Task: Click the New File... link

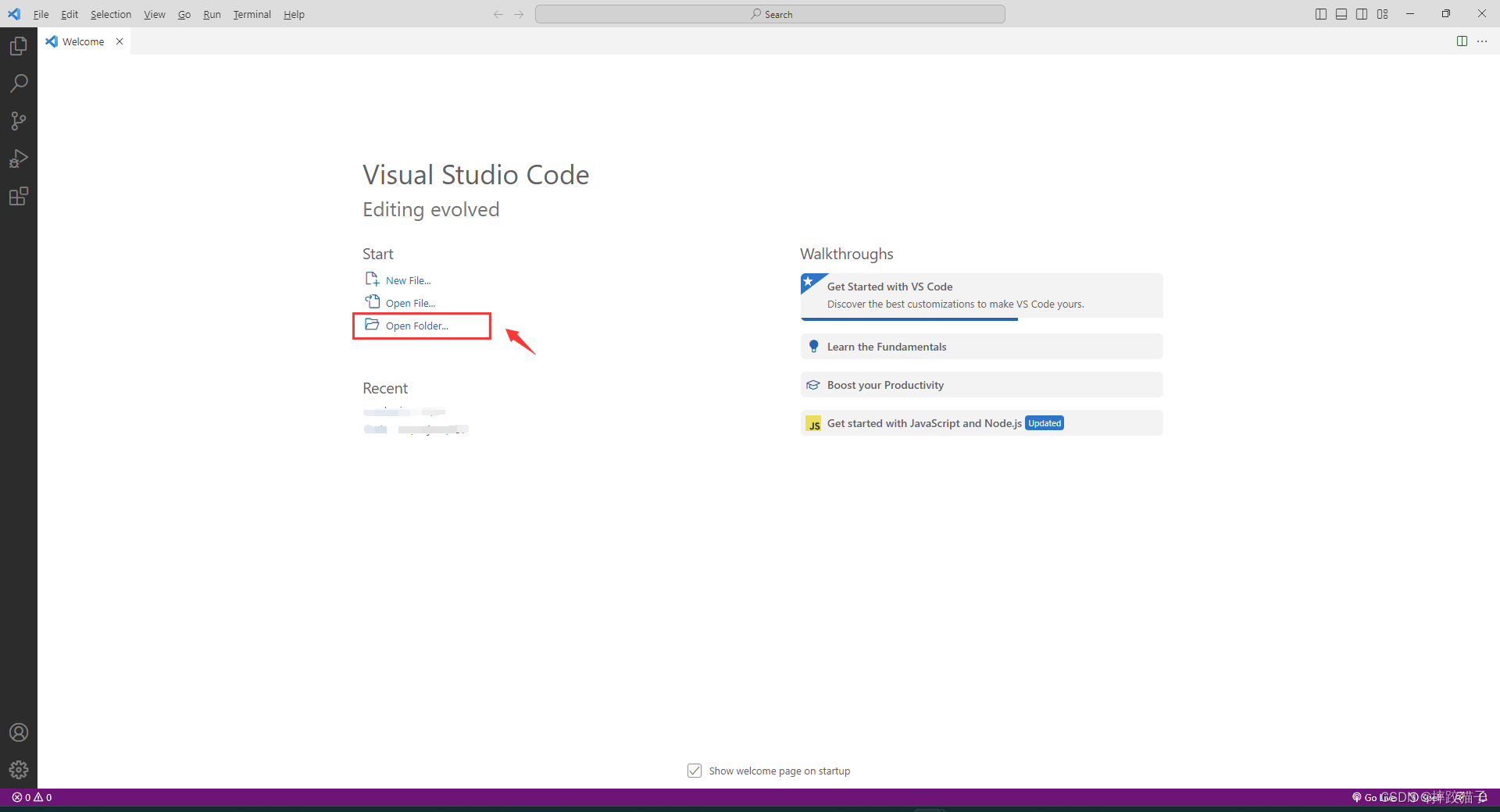Action: click(x=408, y=280)
